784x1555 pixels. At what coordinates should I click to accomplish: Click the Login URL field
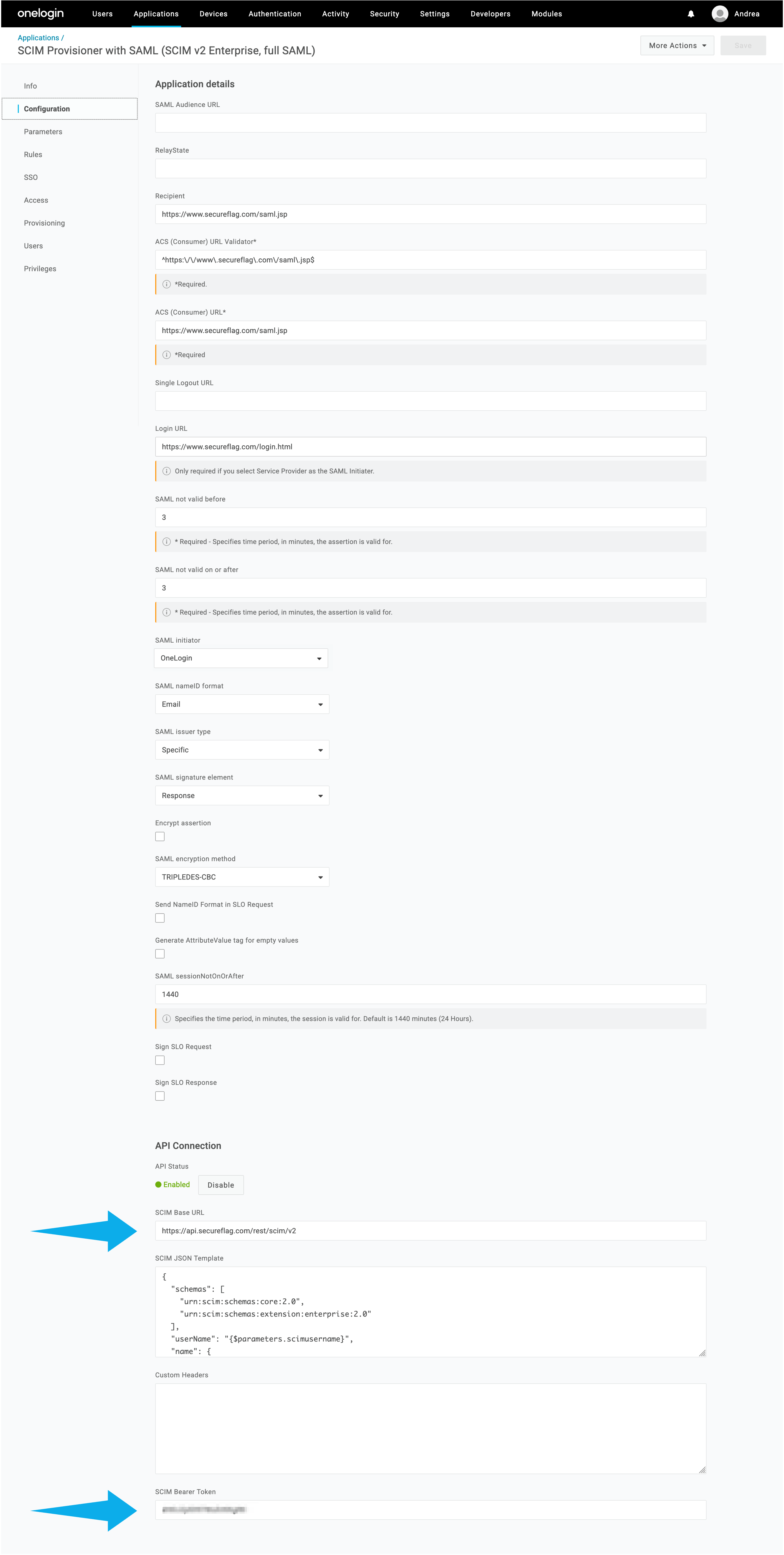pyautogui.click(x=430, y=447)
